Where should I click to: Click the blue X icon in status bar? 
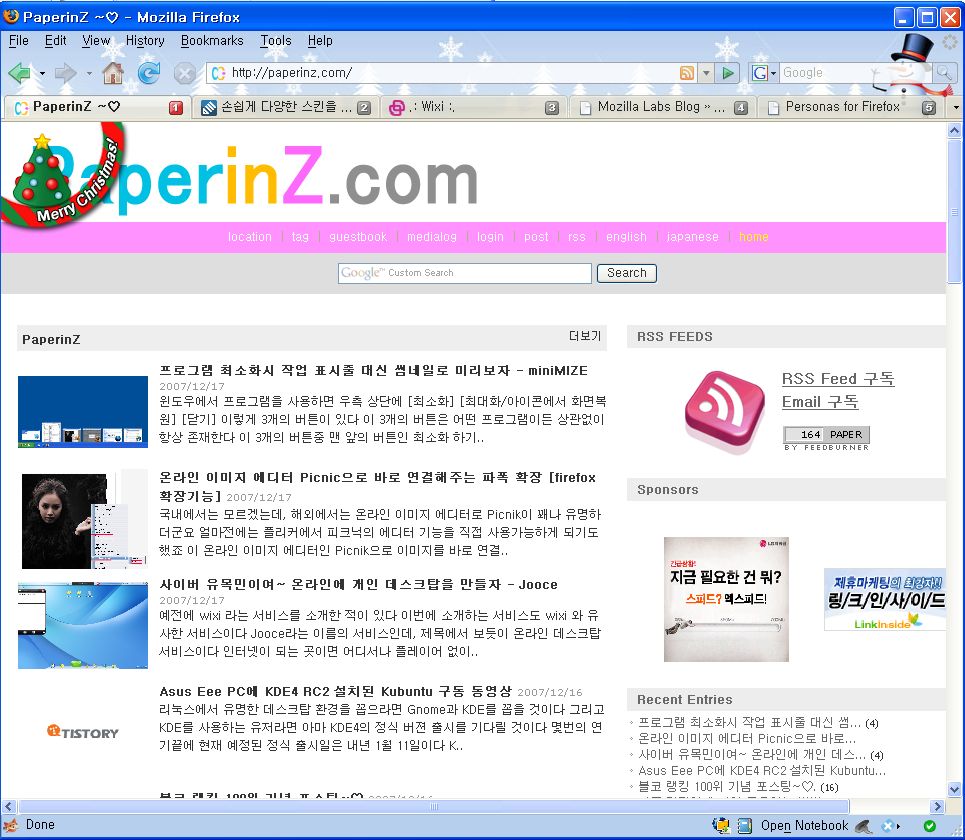pyautogui.click(x=888, y=826)
